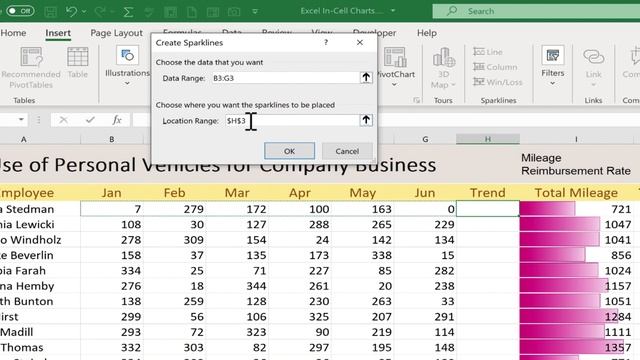
Task: Insert a Win/Loss sparkline
Action: click(x=498, y=82)
